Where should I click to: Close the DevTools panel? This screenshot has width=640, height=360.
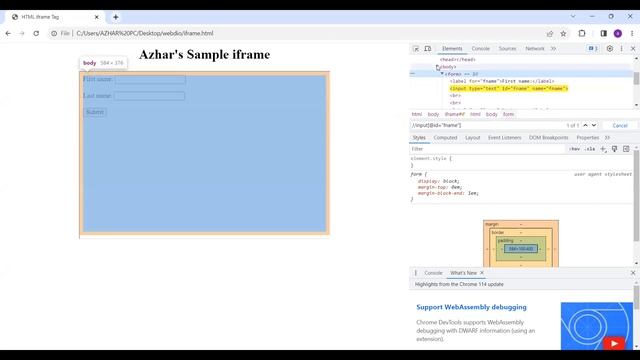point(633,49)
